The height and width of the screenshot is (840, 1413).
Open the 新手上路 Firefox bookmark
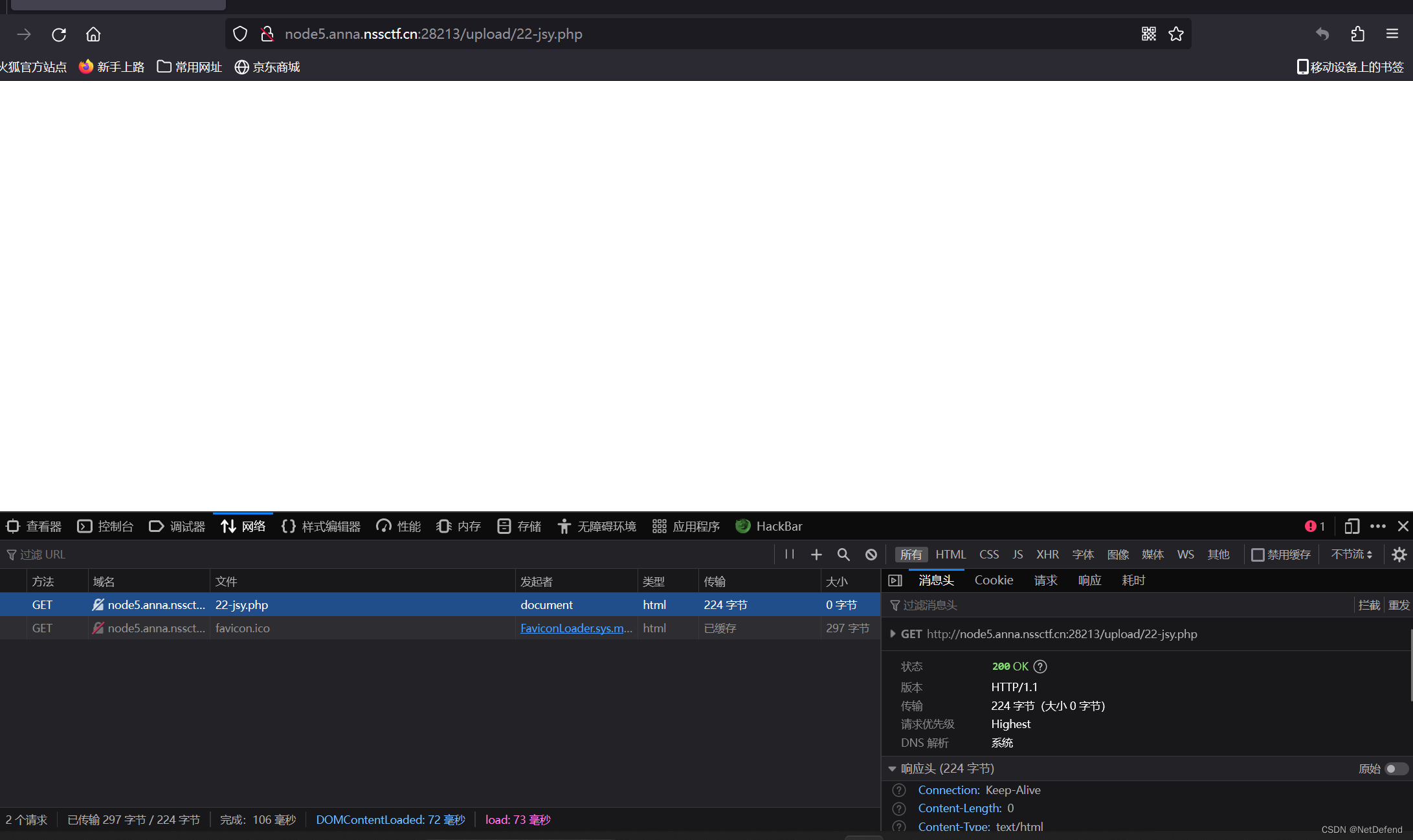(x=111, y=67)
